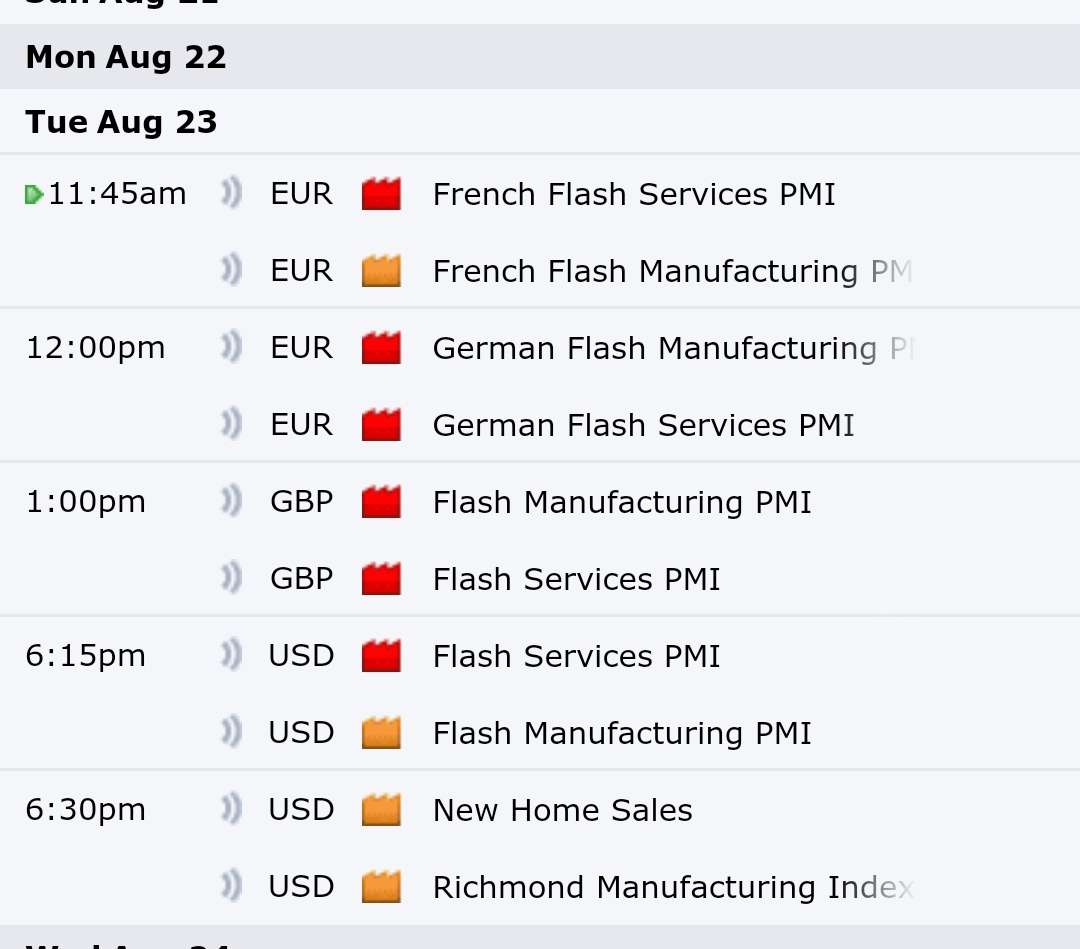Click the orange impact icon for Richmond Manufacturing Index

coord(381,887)
